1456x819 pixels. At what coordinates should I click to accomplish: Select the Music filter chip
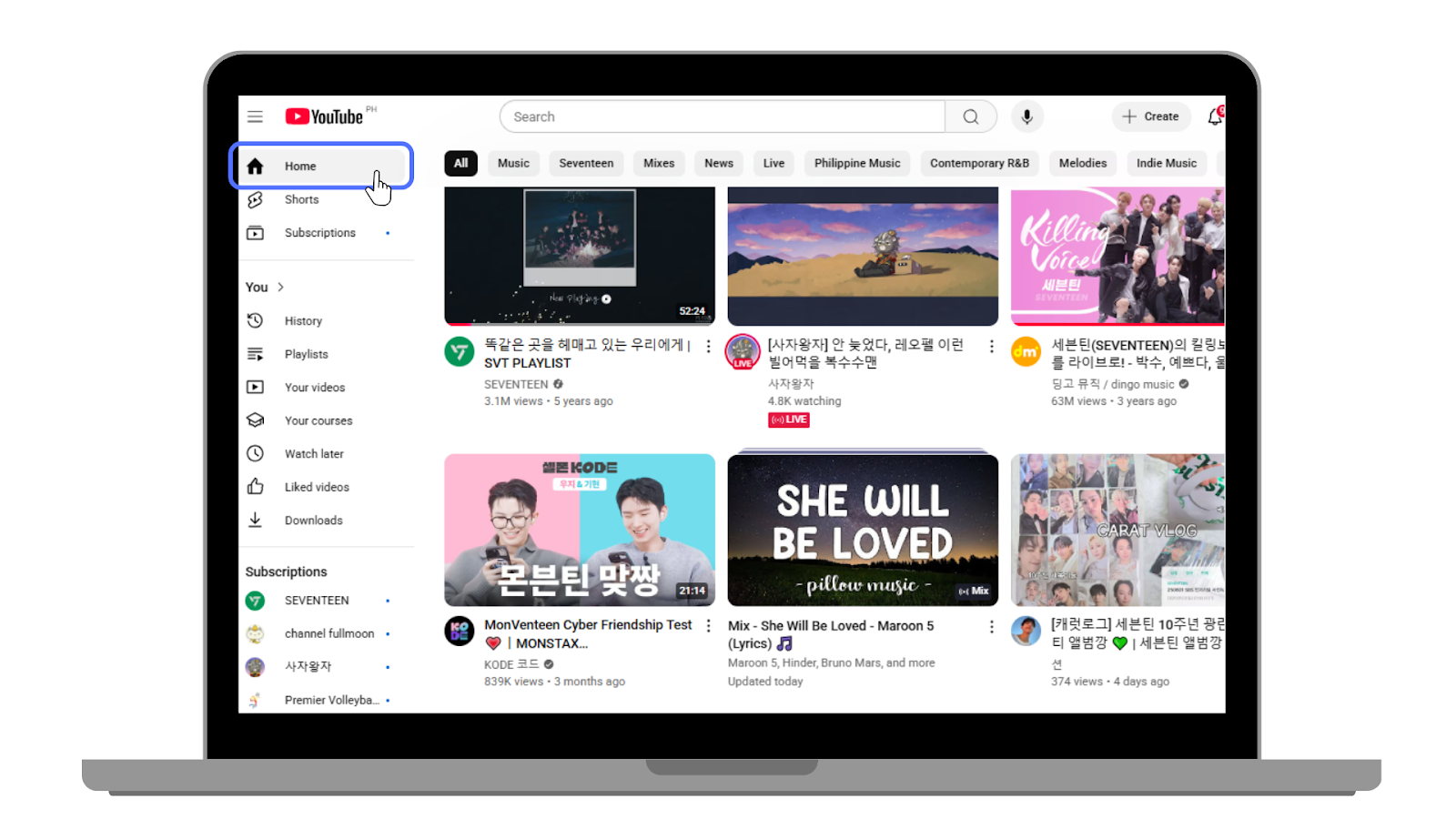click(513, 163)
